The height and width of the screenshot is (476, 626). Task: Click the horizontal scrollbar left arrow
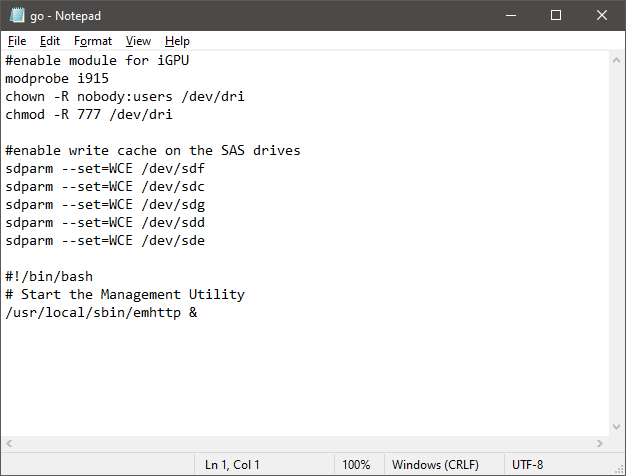coord(9,443)
